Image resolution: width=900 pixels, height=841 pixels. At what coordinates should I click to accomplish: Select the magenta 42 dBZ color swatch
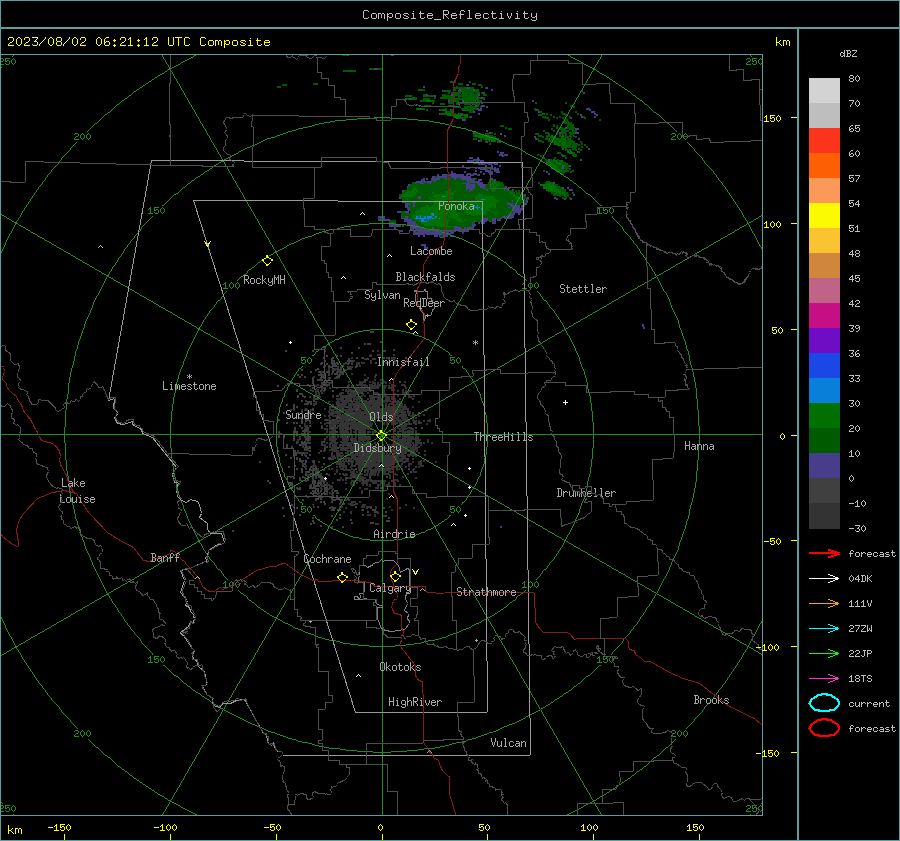824,315
